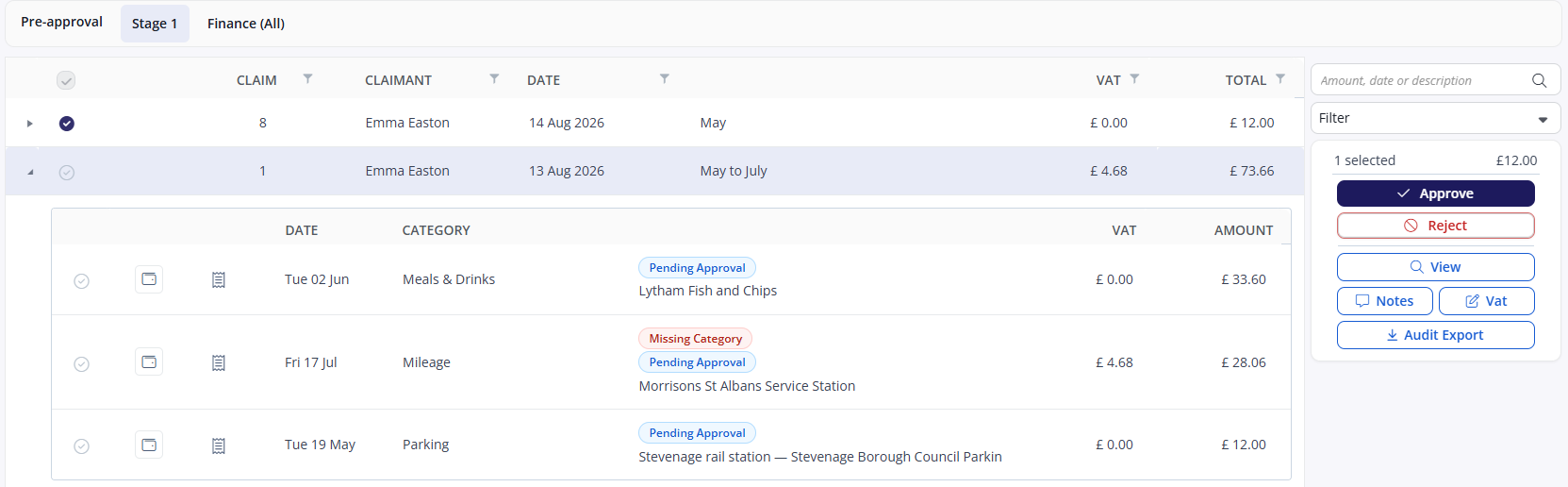The width and height of the screenshot is (1568, 487).
Task: Click the View button
Action: pos(1435,267)
